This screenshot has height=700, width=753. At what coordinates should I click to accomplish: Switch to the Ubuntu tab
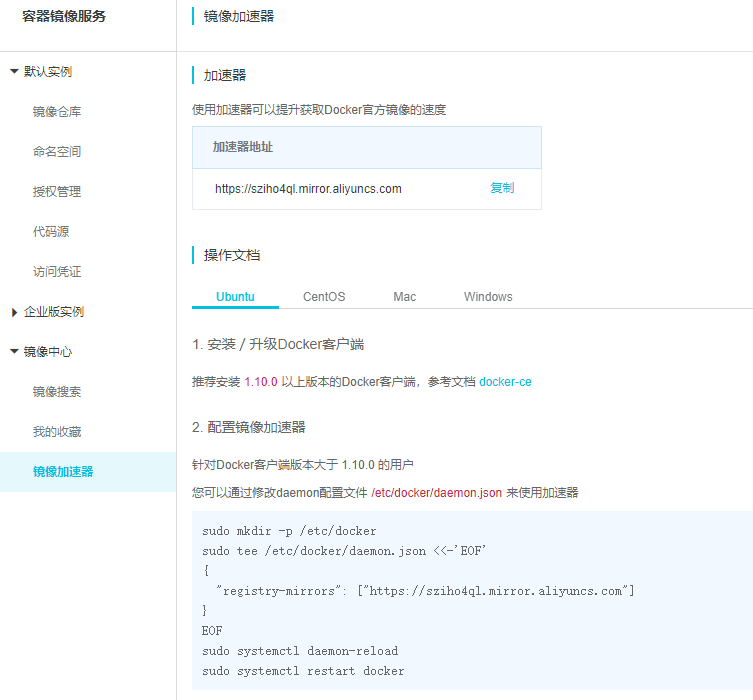point(235,297)
